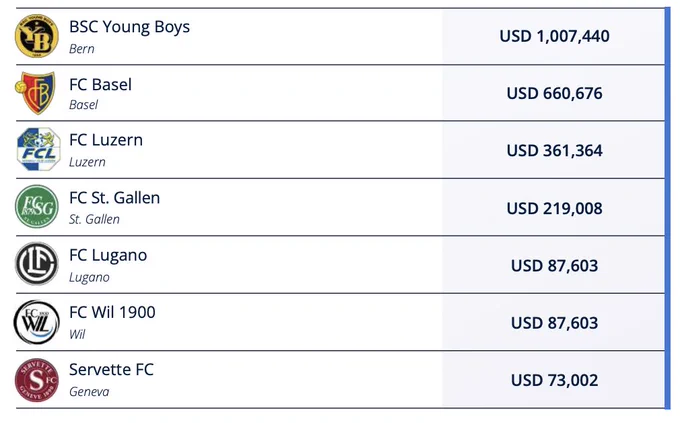Open the FC St. Gallen team link

(114, 198)
